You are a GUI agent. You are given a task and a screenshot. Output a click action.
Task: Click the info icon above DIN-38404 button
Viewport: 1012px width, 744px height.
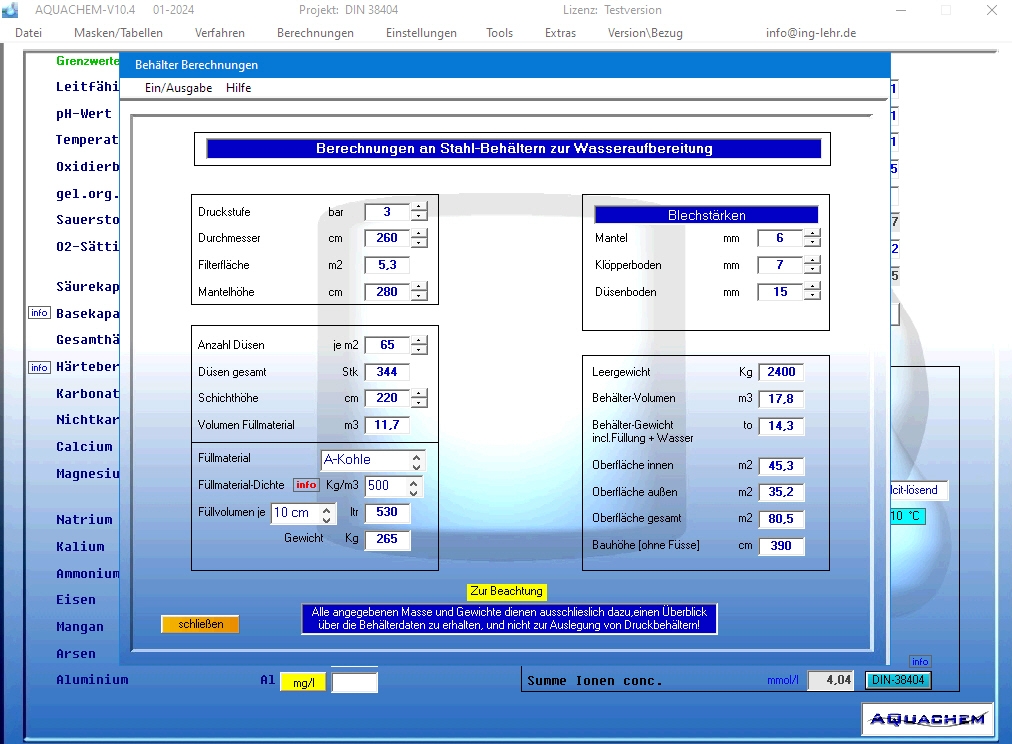920,661
